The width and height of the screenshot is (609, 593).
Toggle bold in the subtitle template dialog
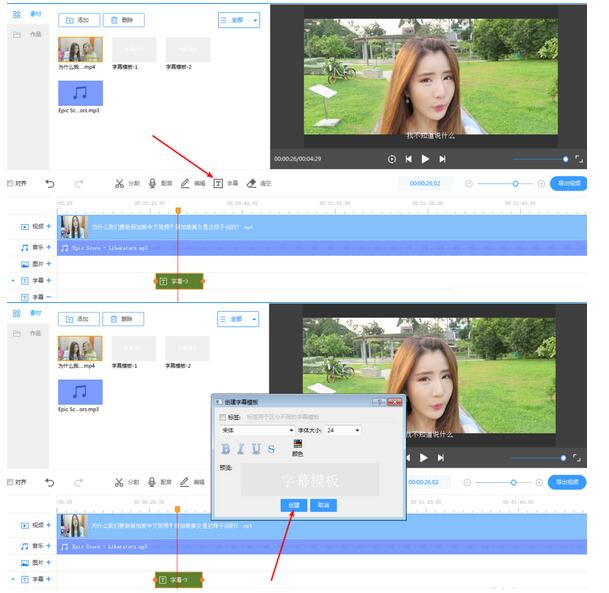coord(226,449)
